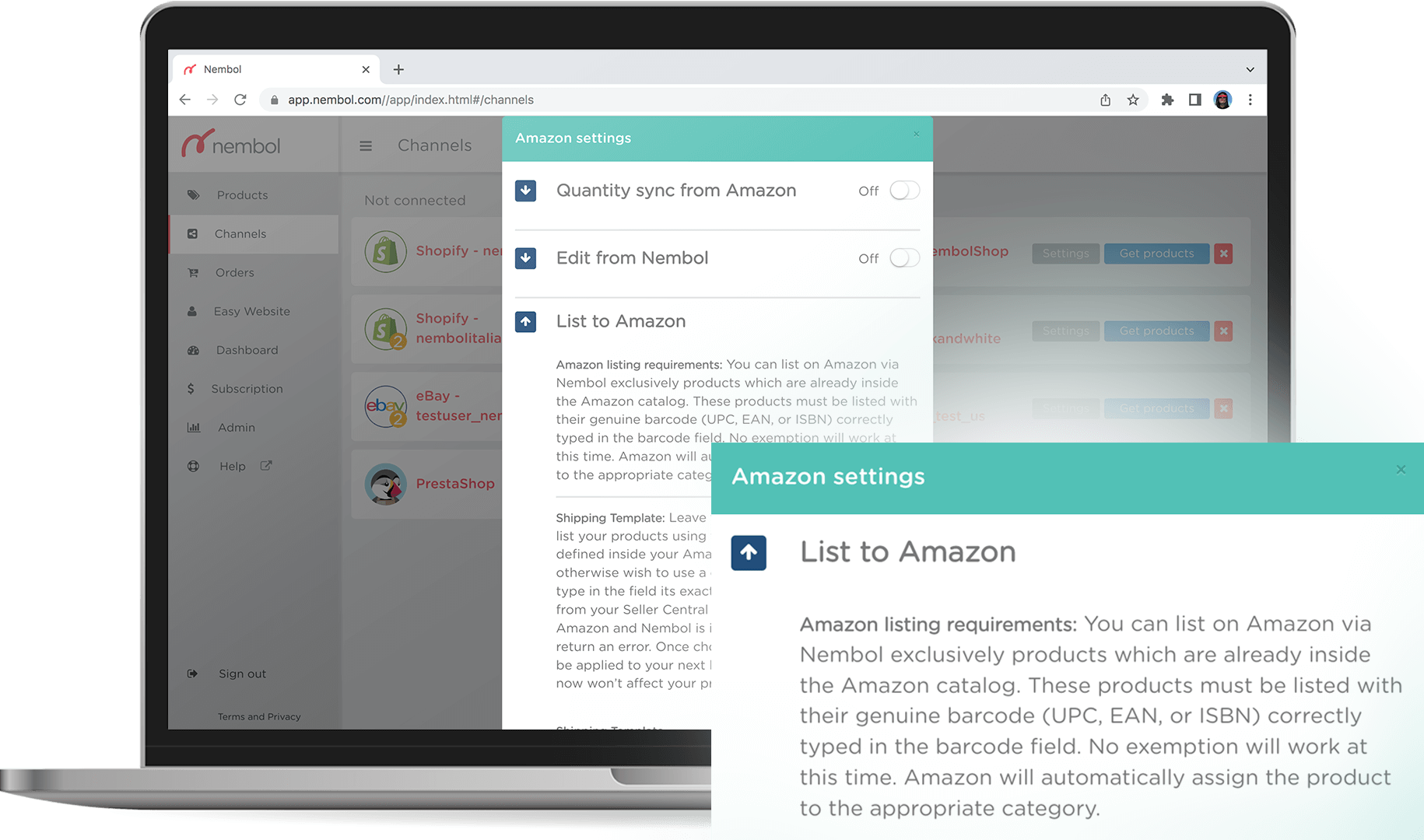
Task: Click the lock icon in address bar
Action: (274, 100)
